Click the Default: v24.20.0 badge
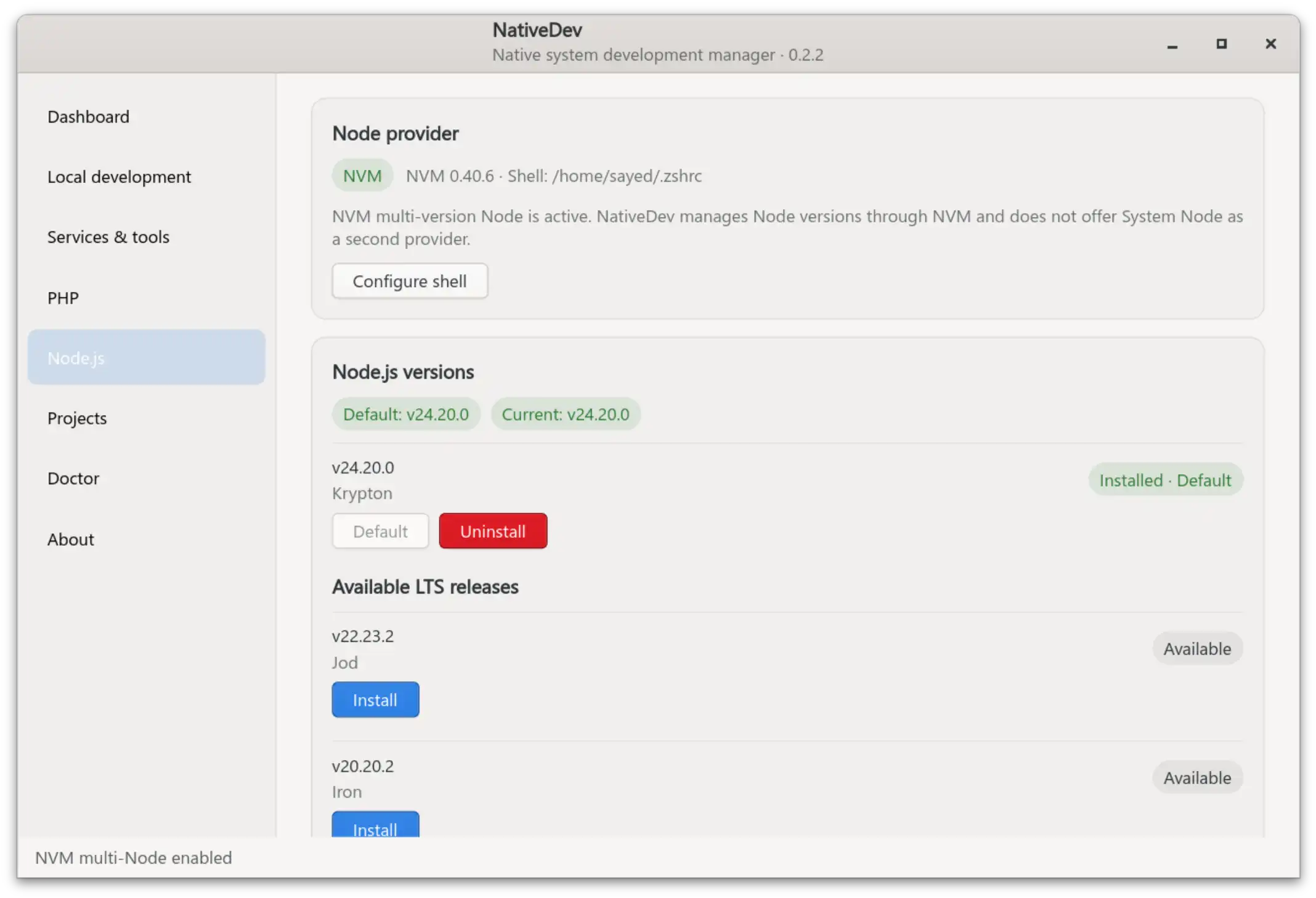This screenshot has width=1316, height=898. tap(406, 414)
